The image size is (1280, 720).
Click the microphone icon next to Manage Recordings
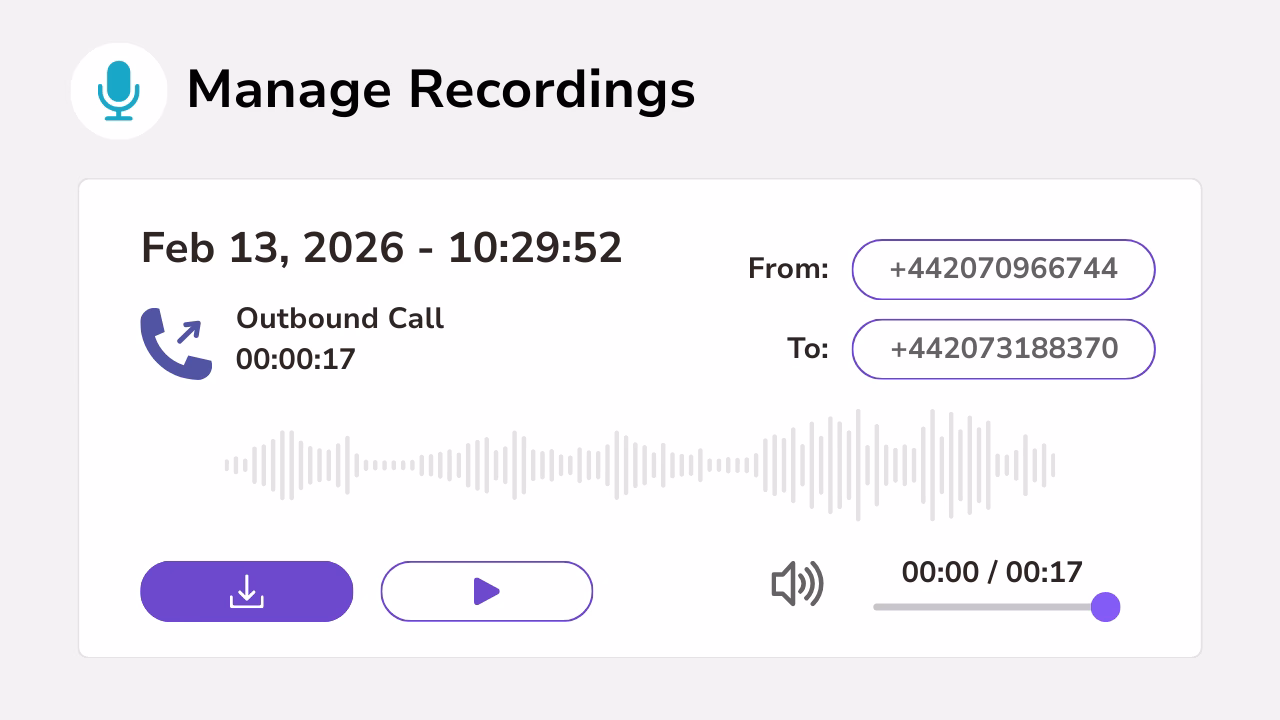[x=119, y=88]
